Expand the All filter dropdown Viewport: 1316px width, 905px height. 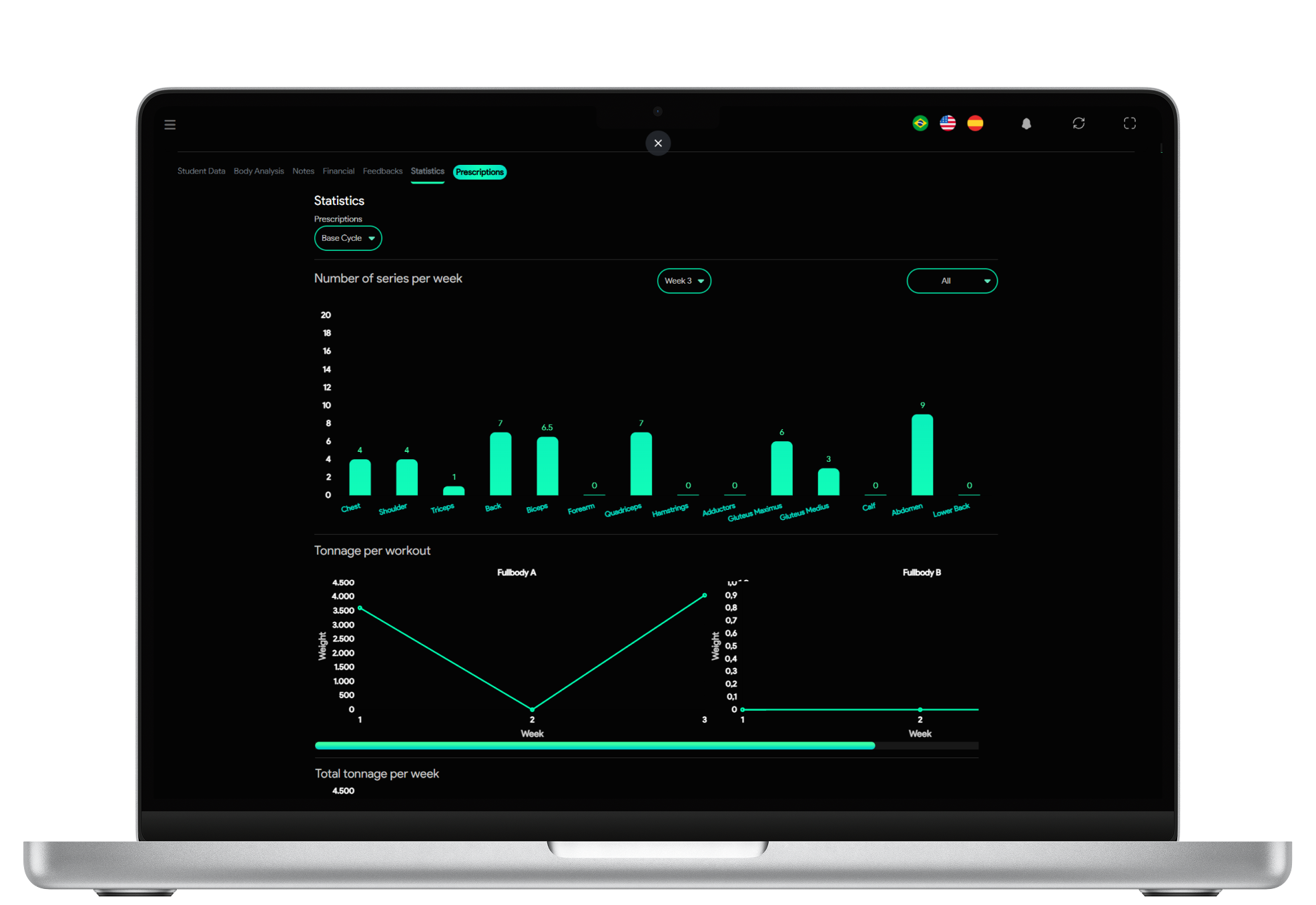click(x=952, y=281)
